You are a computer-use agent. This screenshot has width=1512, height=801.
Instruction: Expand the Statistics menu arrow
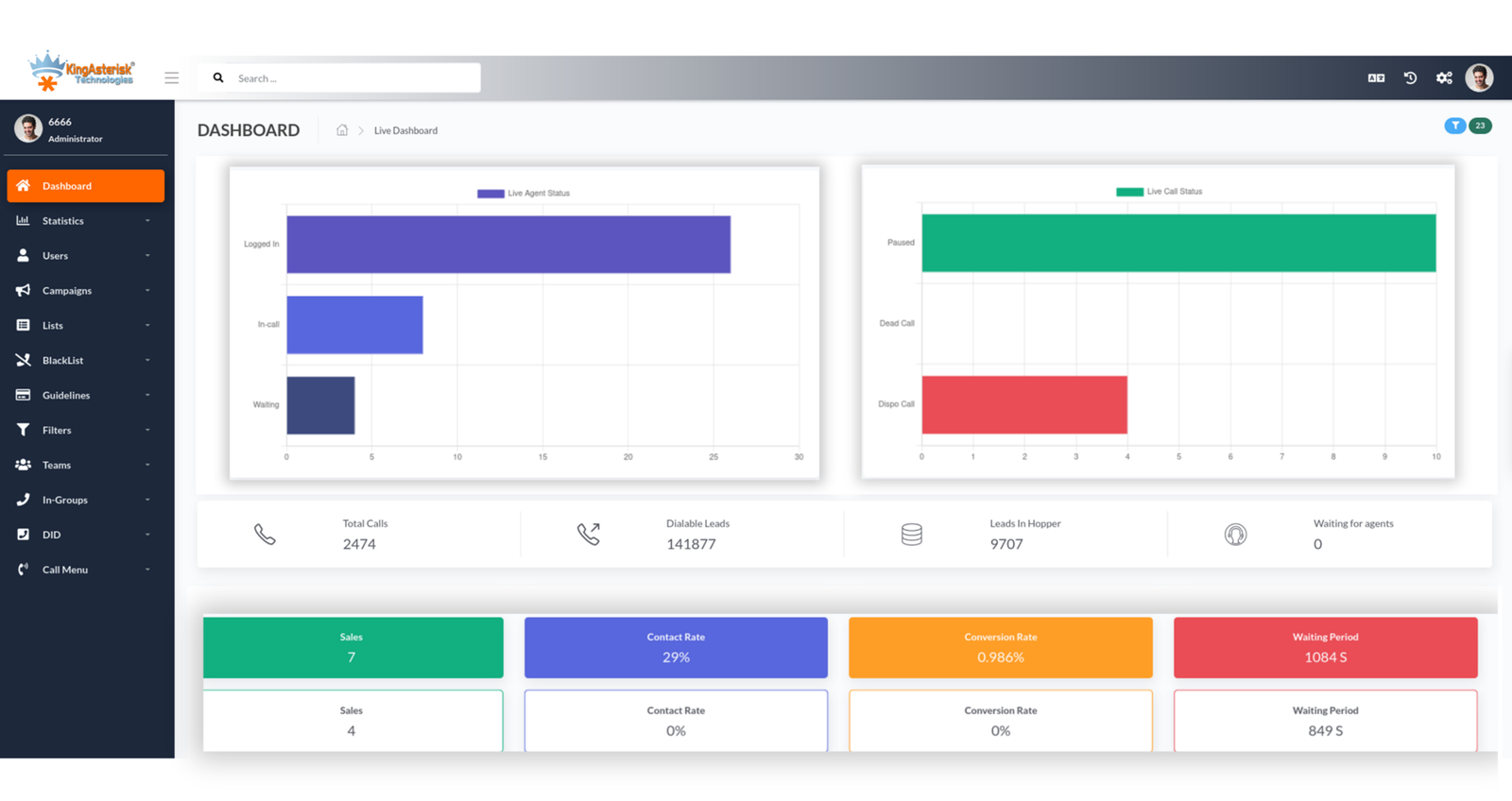[147, 221]
